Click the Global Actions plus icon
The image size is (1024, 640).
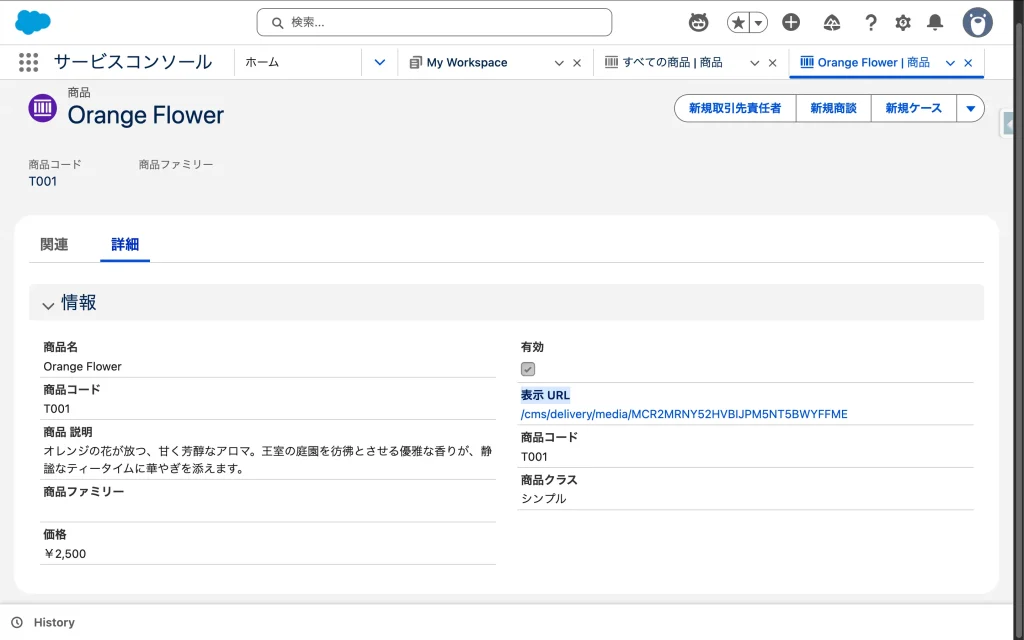791,22
